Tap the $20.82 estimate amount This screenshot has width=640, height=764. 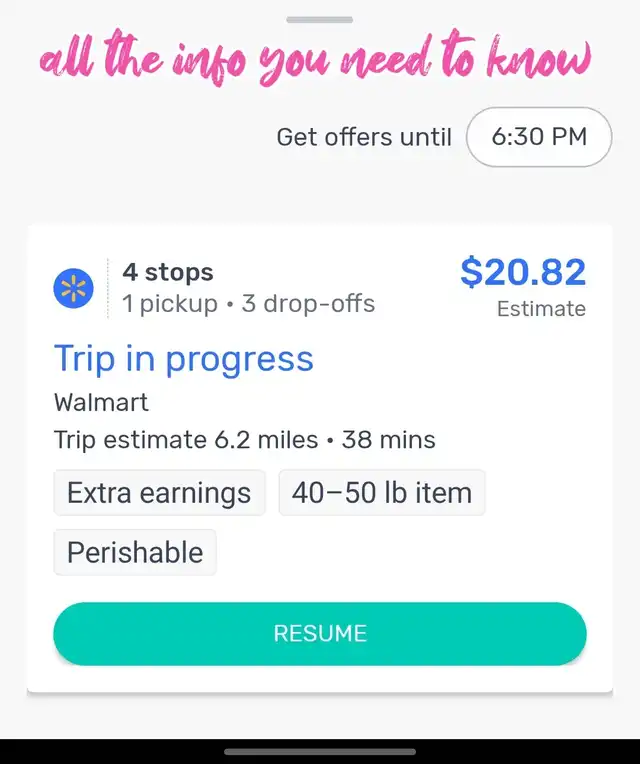pos(523,272)
